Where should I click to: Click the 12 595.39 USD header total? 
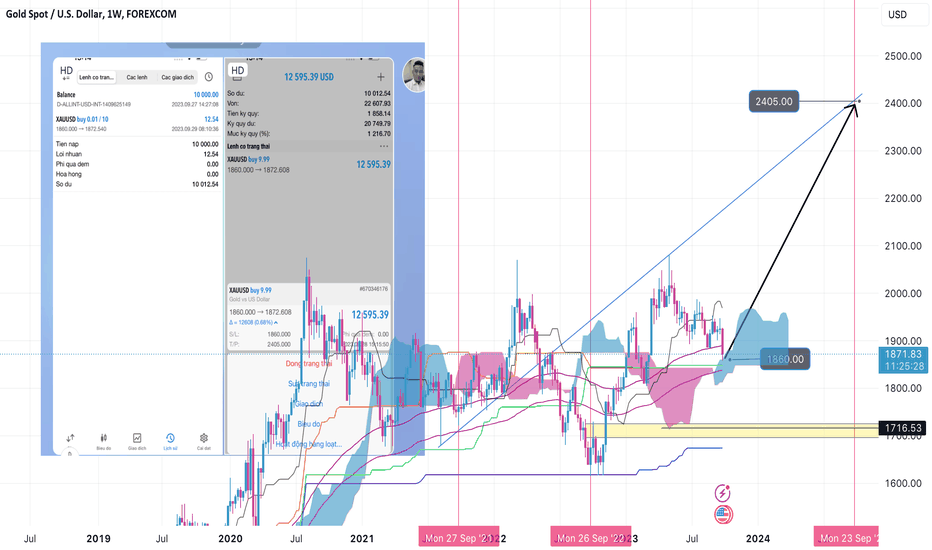point(308,77)
